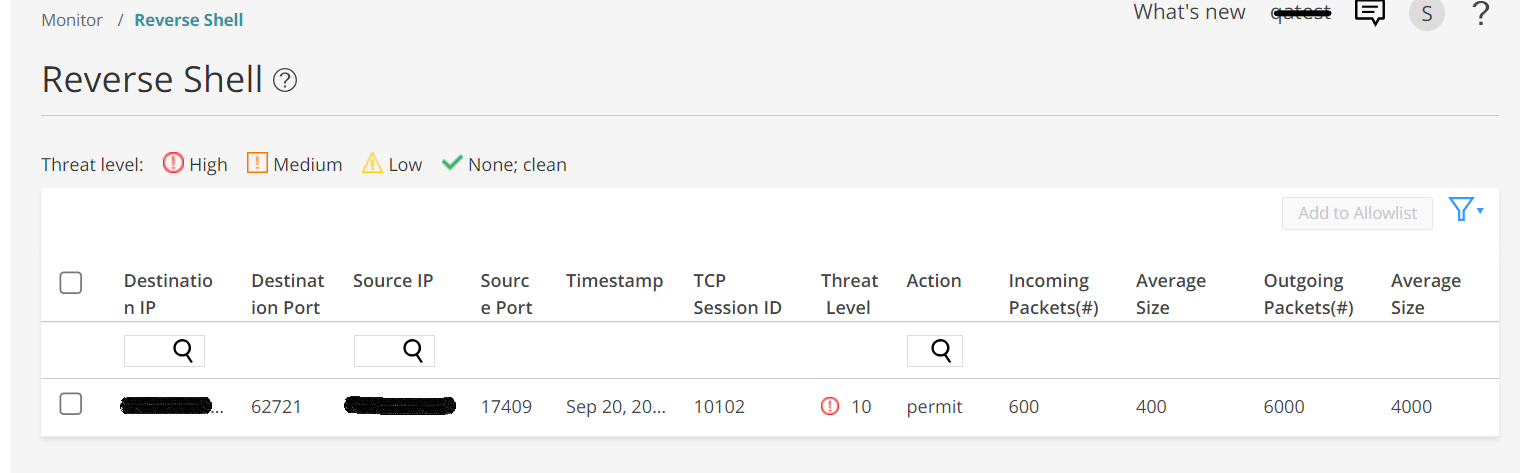Viewport: 1520px width, 473px height.
Task: Sort by the Threat Level column header
Action: click(849, 294)
